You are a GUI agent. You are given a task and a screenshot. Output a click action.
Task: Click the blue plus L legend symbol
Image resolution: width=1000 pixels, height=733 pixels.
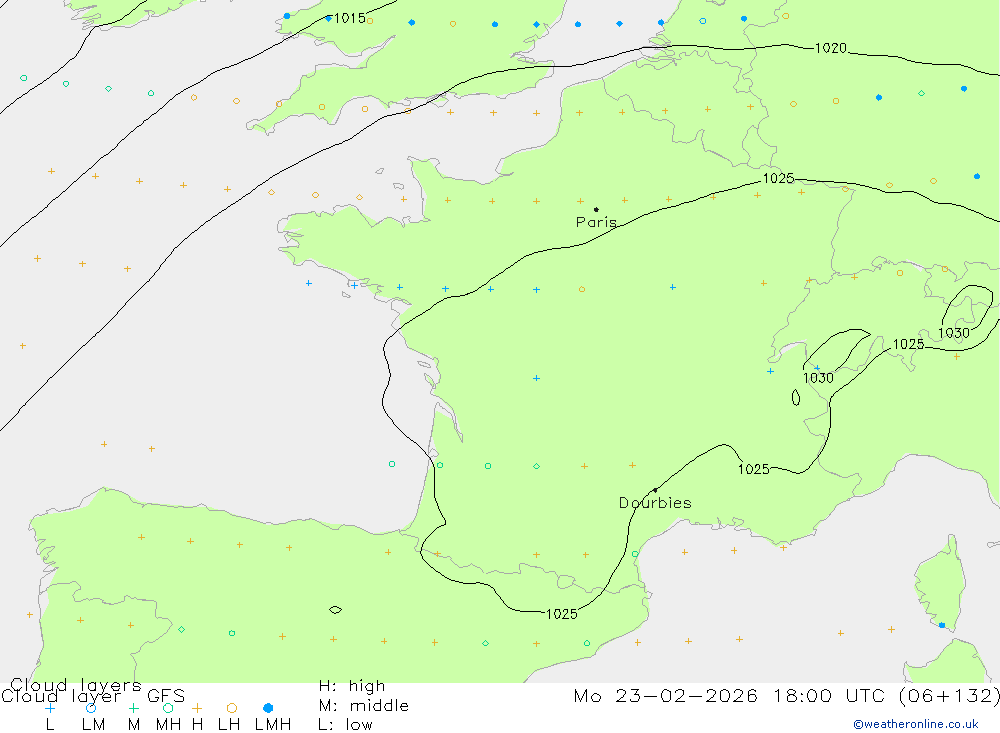[x=50, y=708]
